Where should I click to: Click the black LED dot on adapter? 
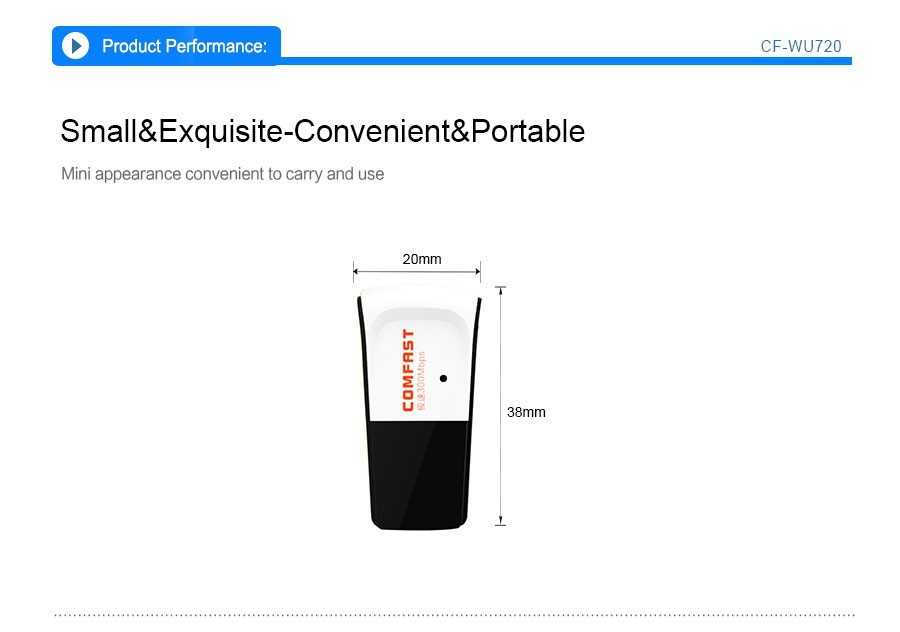tap(443, 379)
